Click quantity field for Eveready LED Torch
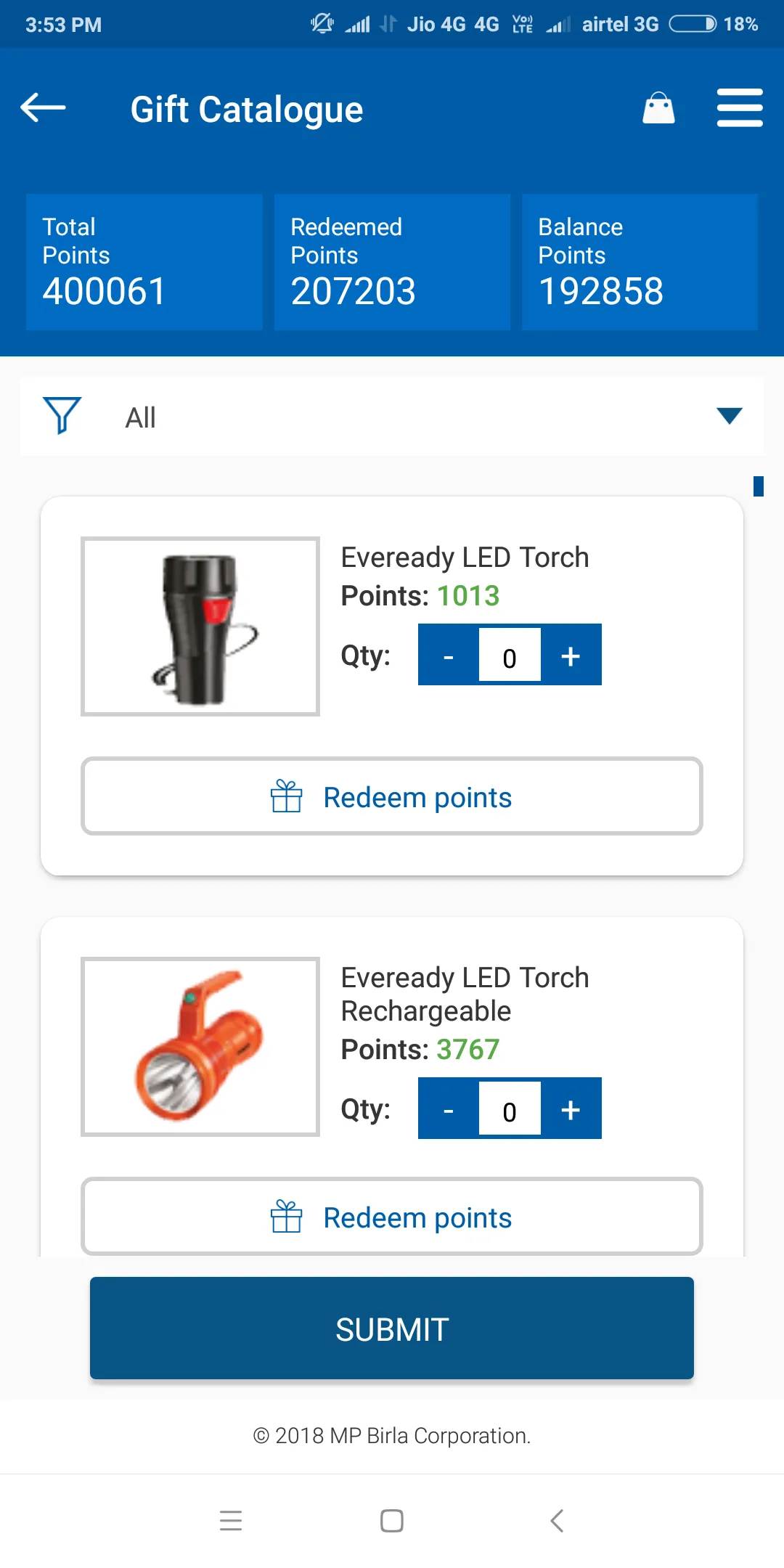Viewport: 784px width, 1568px height. pyautogui.click(x=510, y=656)
